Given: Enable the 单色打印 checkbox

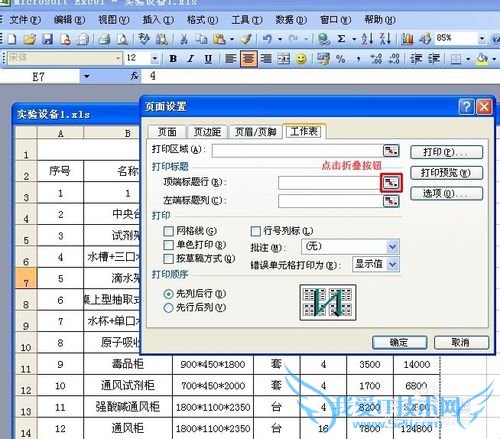Looking at the screenshot, I should click(x=169, y=245).
